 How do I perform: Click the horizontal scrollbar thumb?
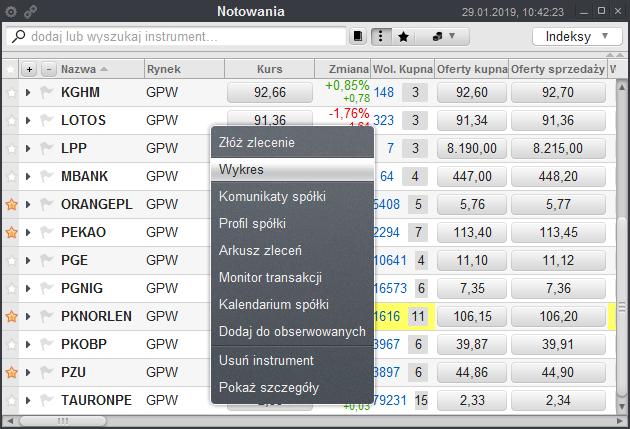[63, 421]
